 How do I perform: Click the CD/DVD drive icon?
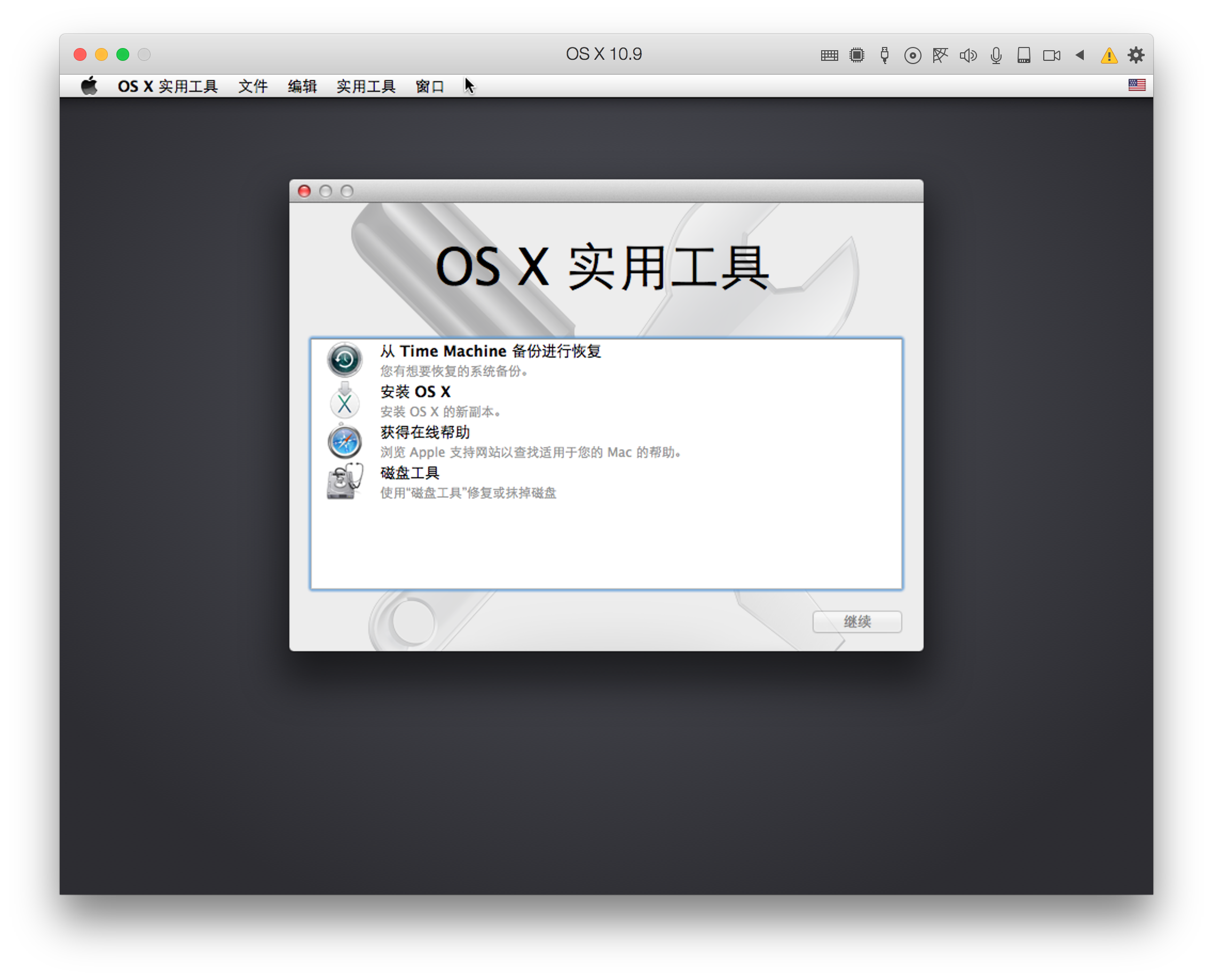click(x=912, y=55)
